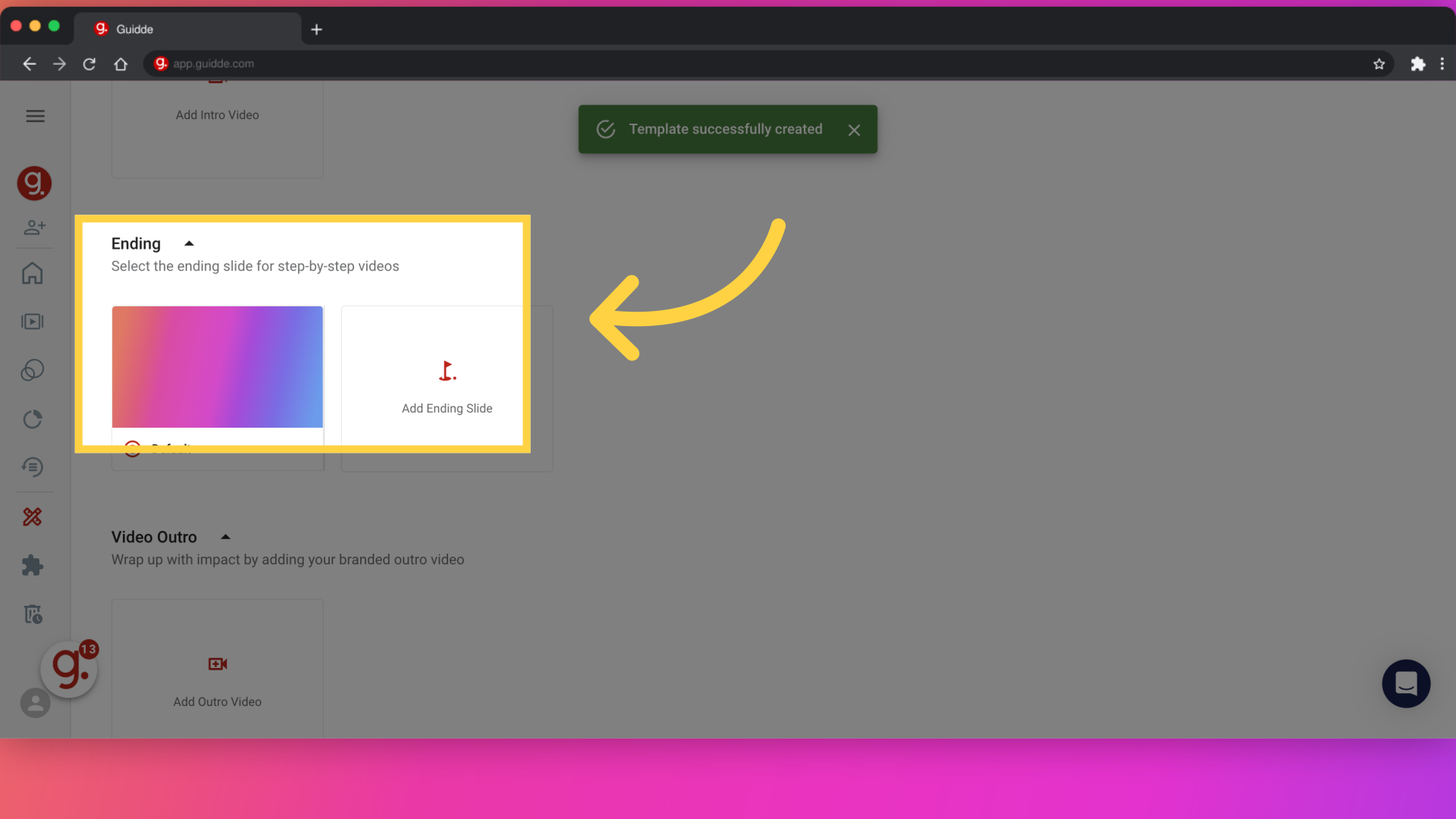This screenshot has width=1456, height=819.
Task: Toggle template successfully created notification off
Action: point(853,129)
